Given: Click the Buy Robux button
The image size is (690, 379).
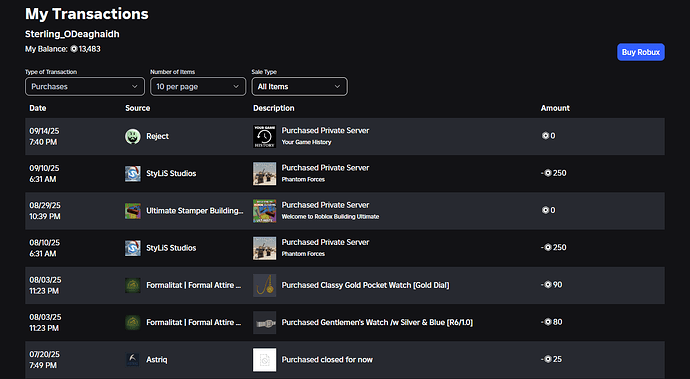Looking at the screenshot, I should pos(641,52).
